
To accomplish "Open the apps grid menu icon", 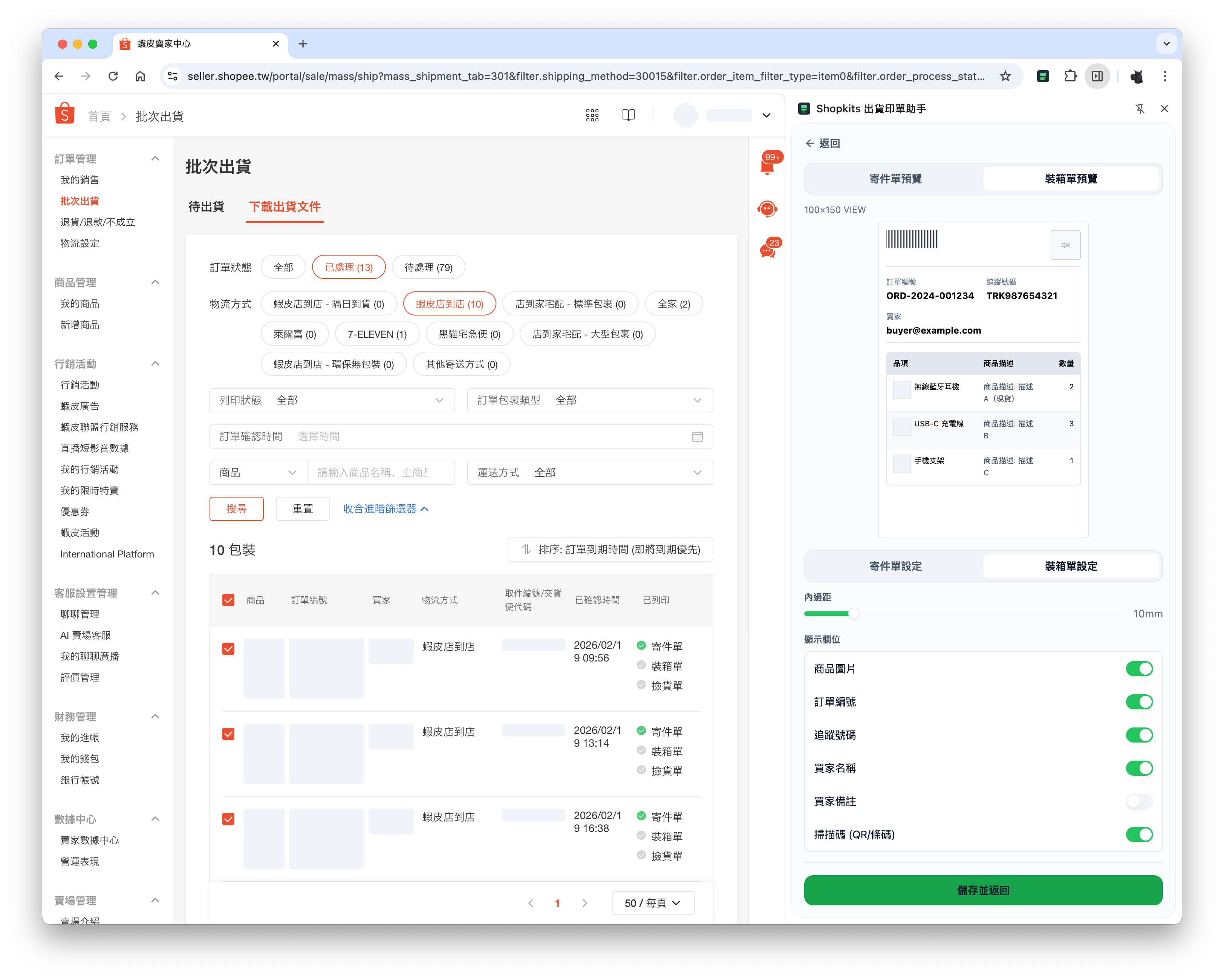I will [x=592, y=116].
